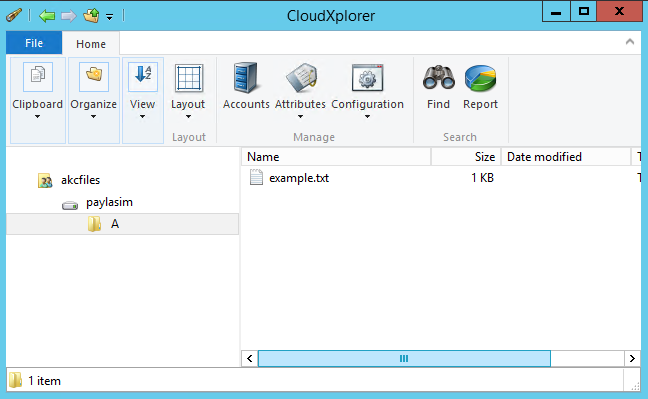Screen dimensions: 648x399
Task: Click the Clipboard icon in ribbon
Action: [38, 76]
